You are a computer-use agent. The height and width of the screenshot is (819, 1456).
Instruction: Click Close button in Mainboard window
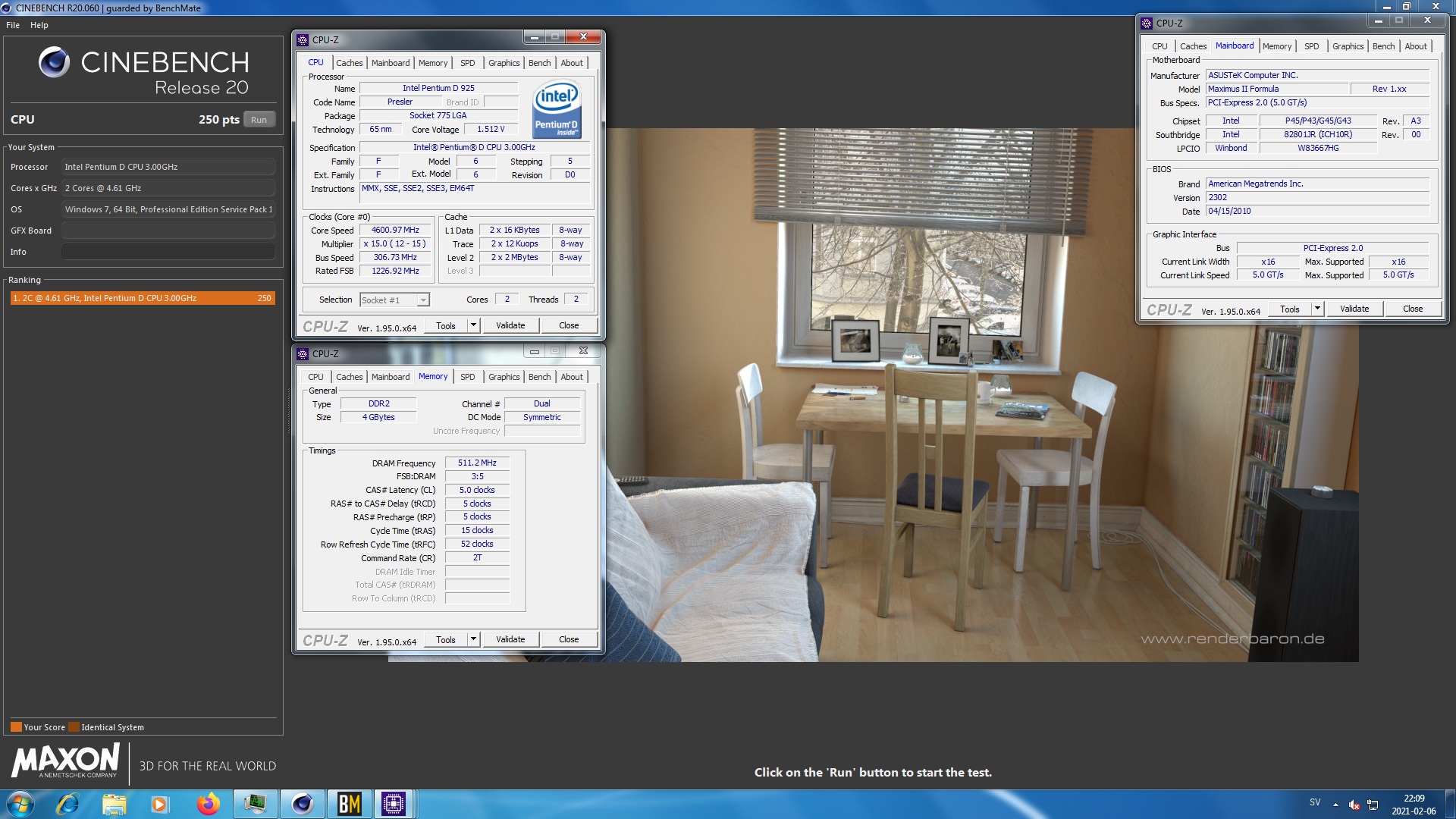tap(1413, 309)
